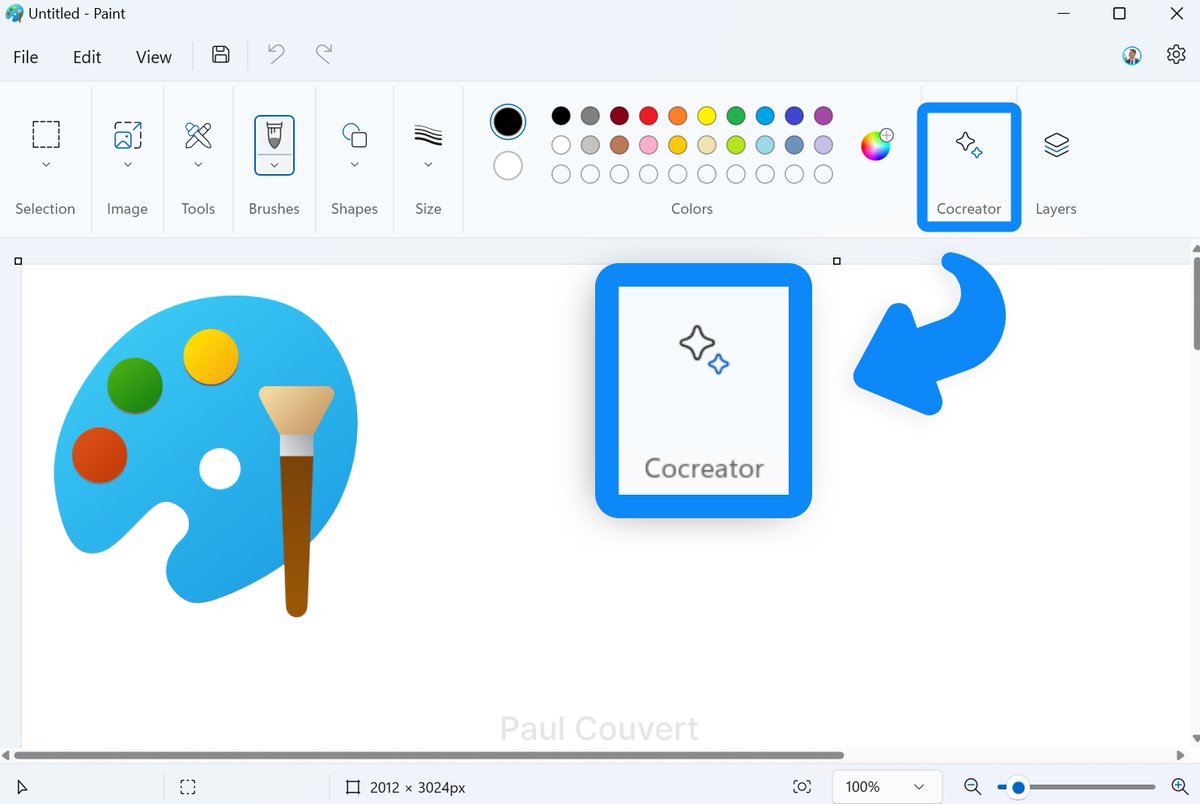
Task: Pick the yellow color swatch
Action: (707, 116)
